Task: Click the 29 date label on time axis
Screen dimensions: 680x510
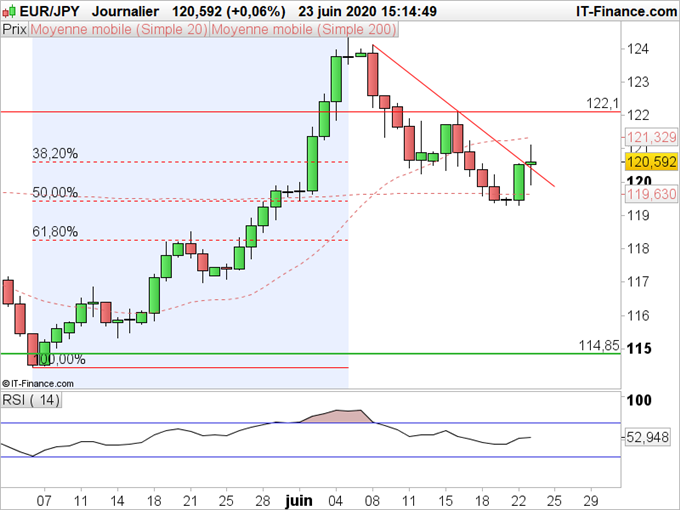Action: pos(591,501)
